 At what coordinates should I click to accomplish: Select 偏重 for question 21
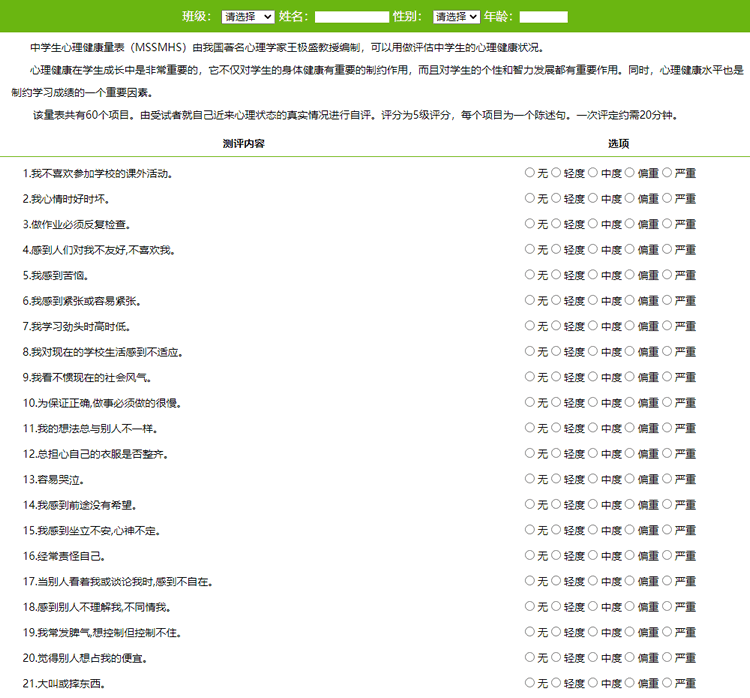coord(629,683)
